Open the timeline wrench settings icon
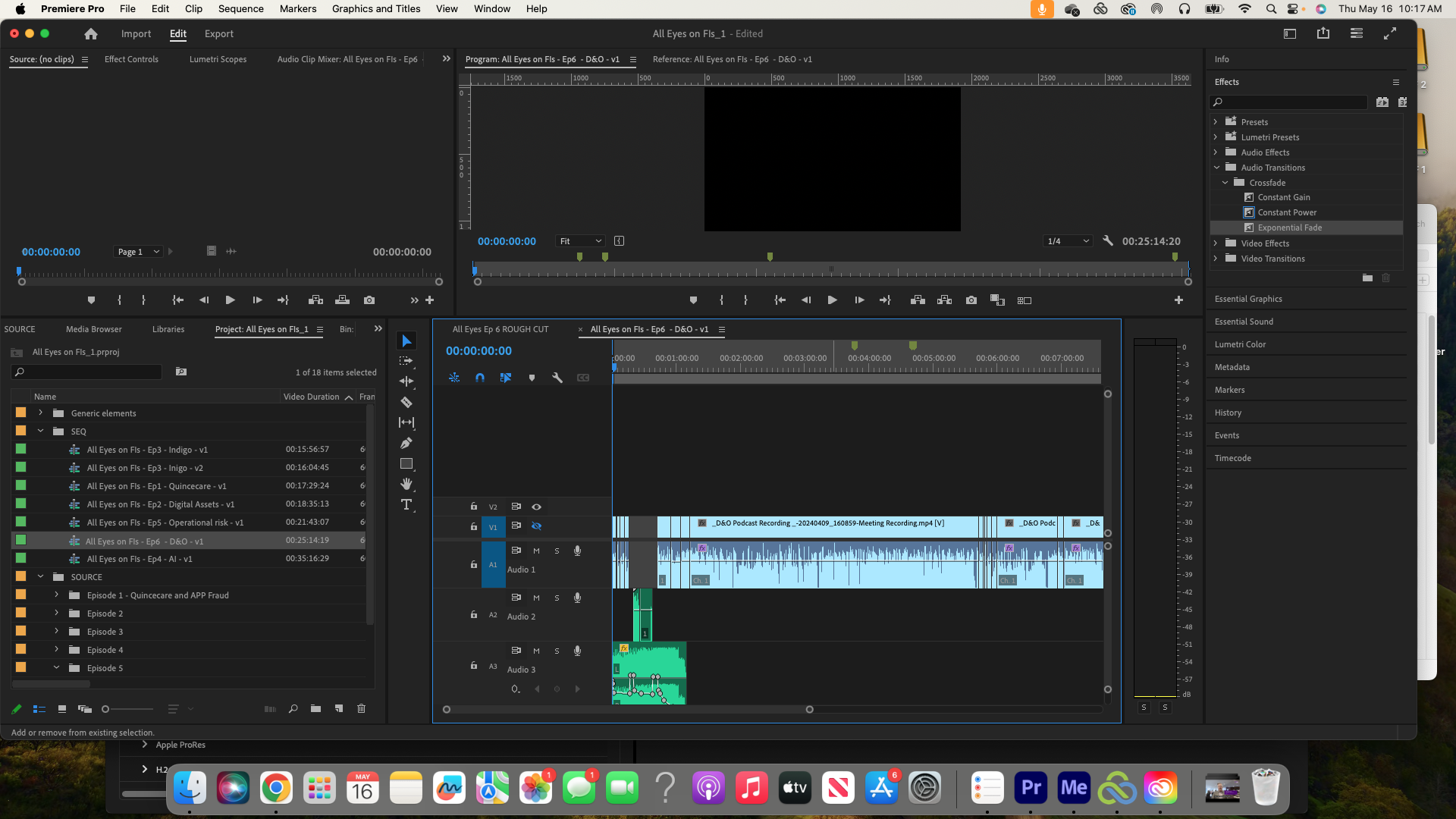Viewport: 1456px width, 819px height. (558, 378)
